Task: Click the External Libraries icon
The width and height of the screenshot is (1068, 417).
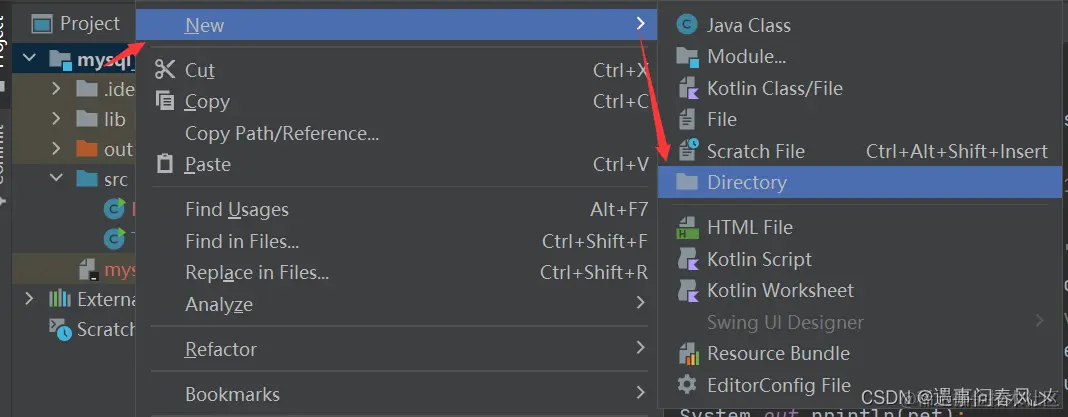Action: pyautogui.click(x=60, y=298)
